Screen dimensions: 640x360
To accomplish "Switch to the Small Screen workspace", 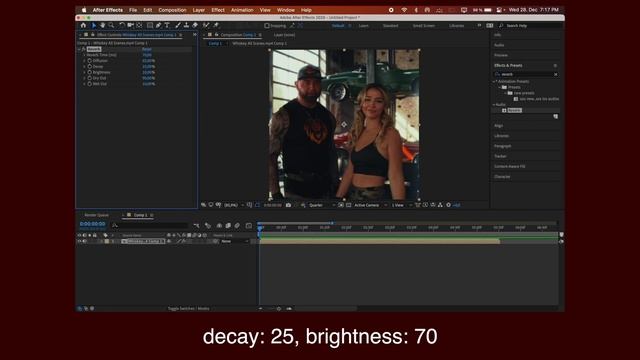I will [x=423, y=25].
